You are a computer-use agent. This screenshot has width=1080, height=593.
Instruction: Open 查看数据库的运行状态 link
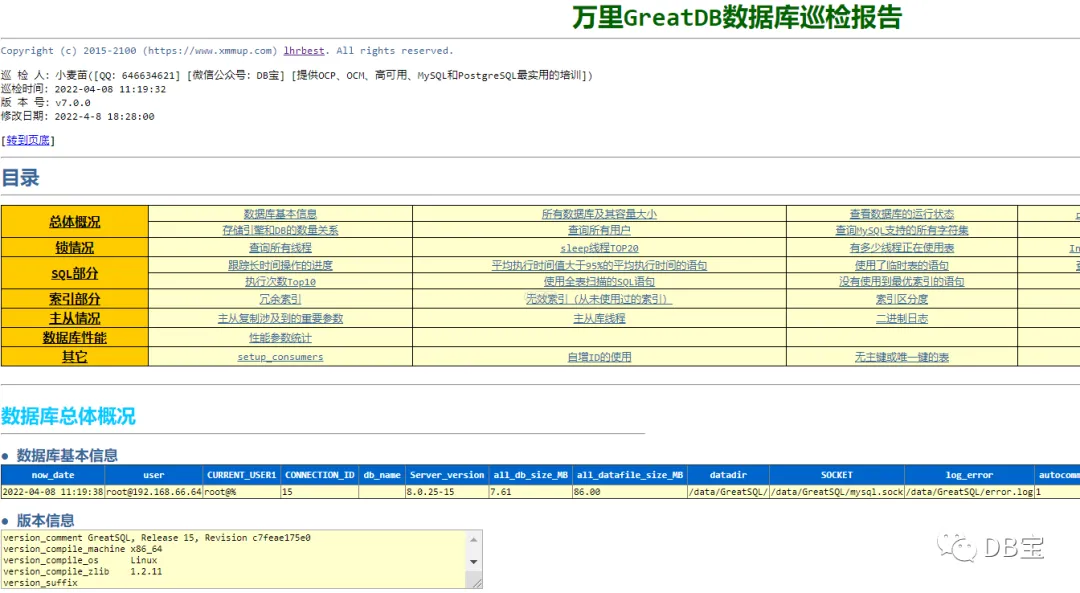pyautogui.click(x=902, y=214)
